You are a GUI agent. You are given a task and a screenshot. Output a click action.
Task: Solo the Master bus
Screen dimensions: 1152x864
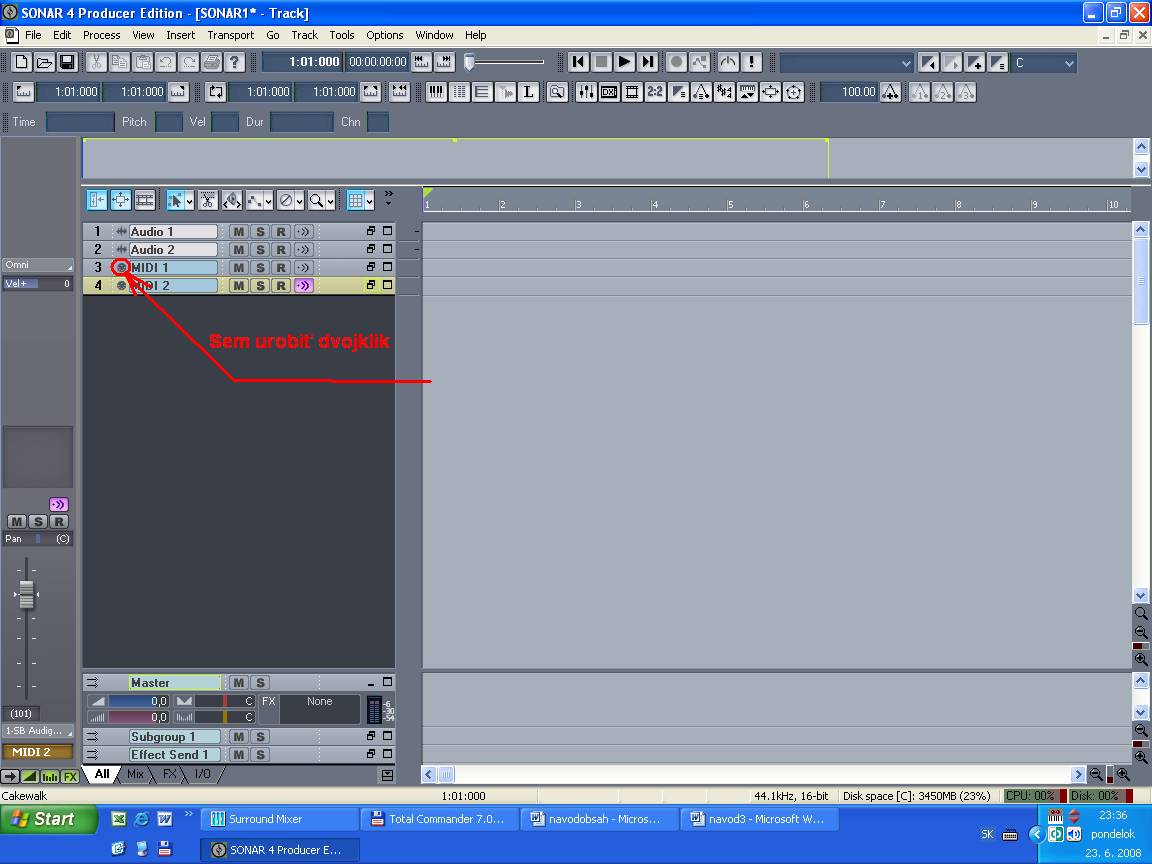click(x=259, y=683)
